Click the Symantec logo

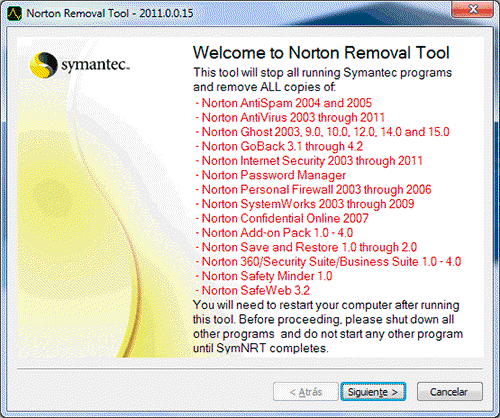coord(79,65)
